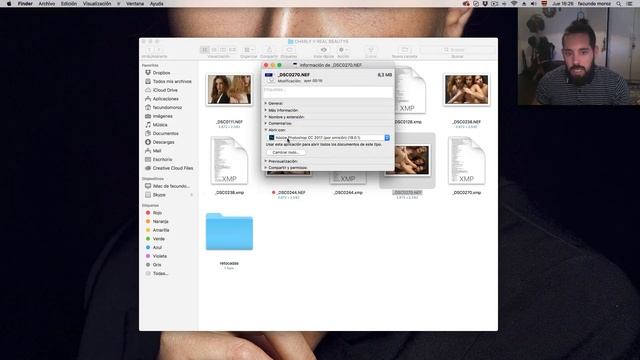
Task: Open the Acción gear dropdown
Action: pos(343,50)
